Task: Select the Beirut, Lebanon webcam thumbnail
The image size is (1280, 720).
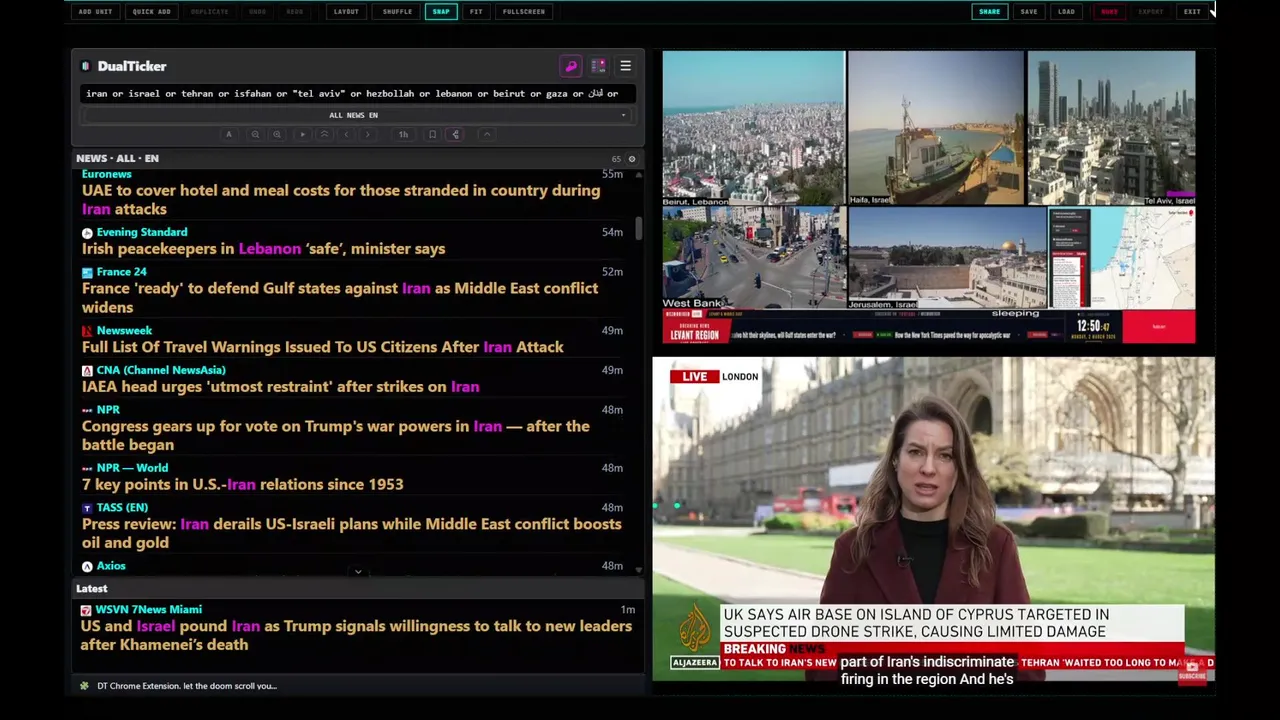Action: pos(754,129)
